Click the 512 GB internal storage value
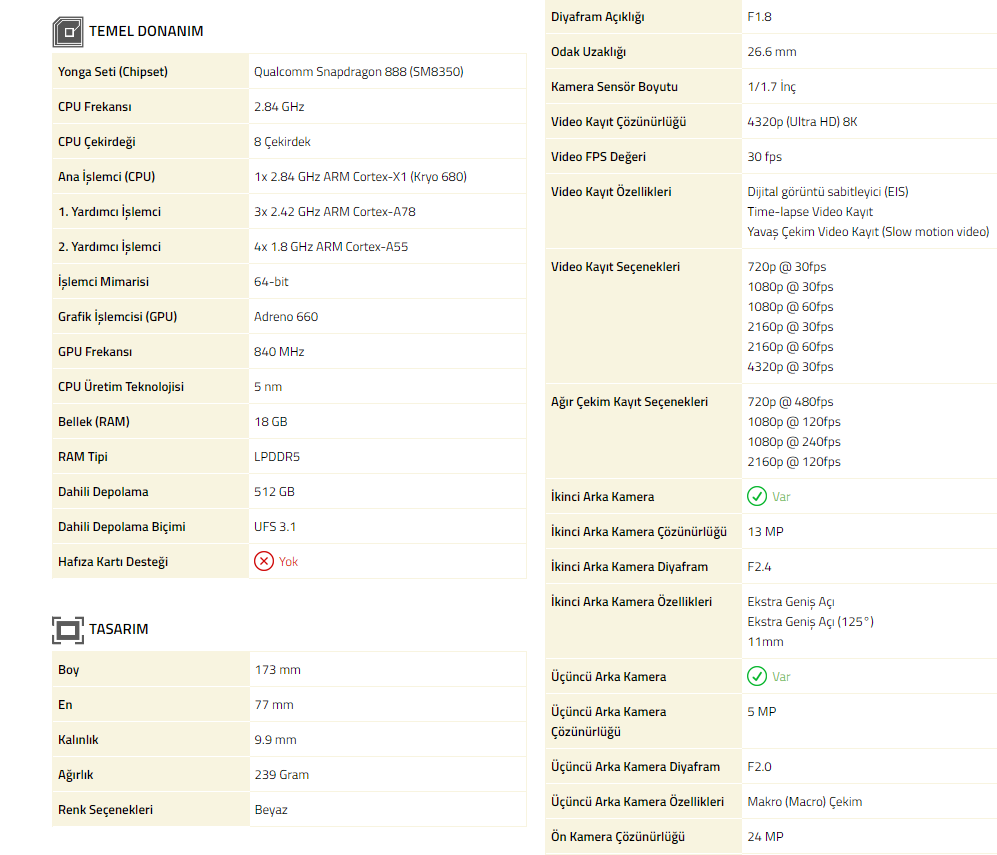 (x=274, y=492)
